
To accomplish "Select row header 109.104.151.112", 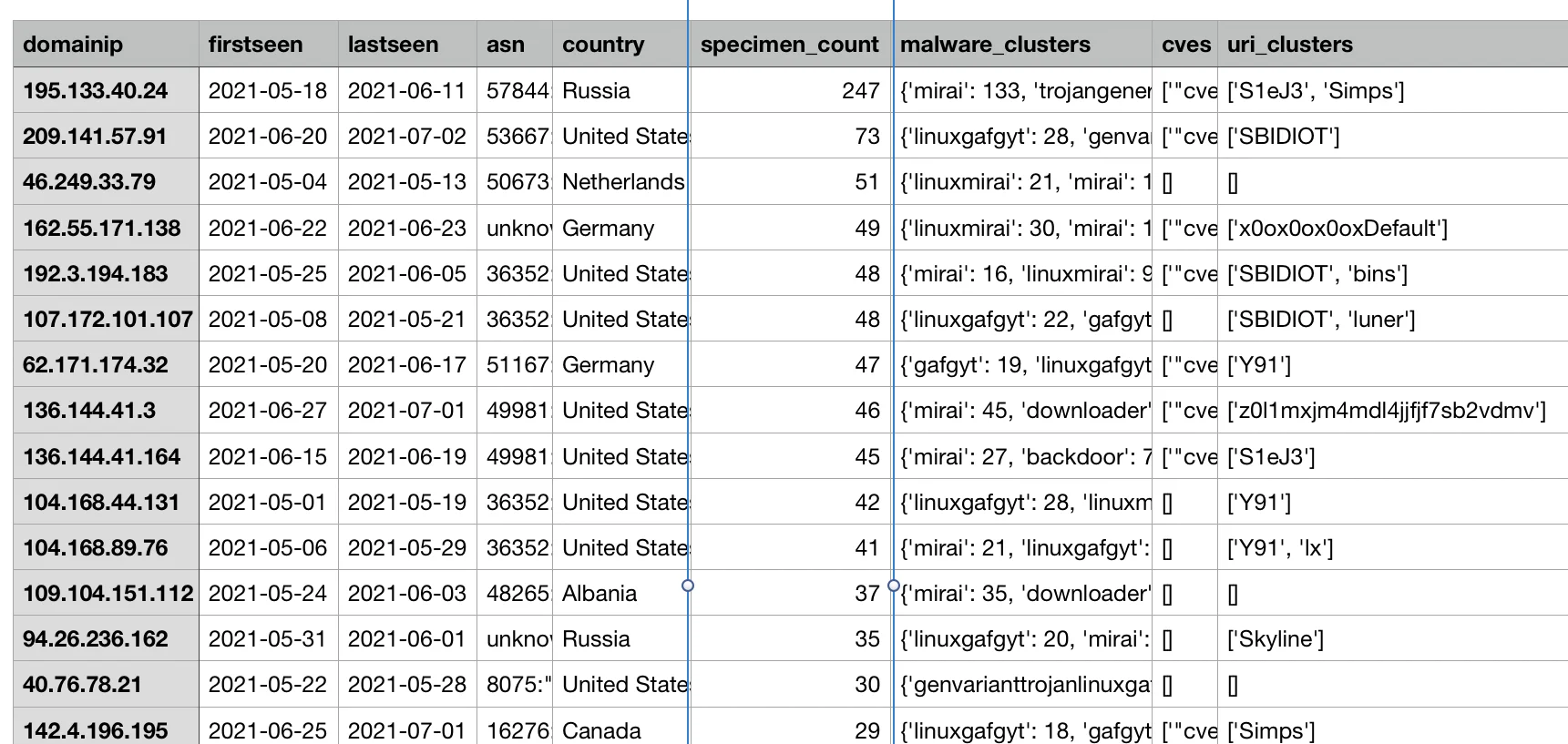I will click(106, 593).
